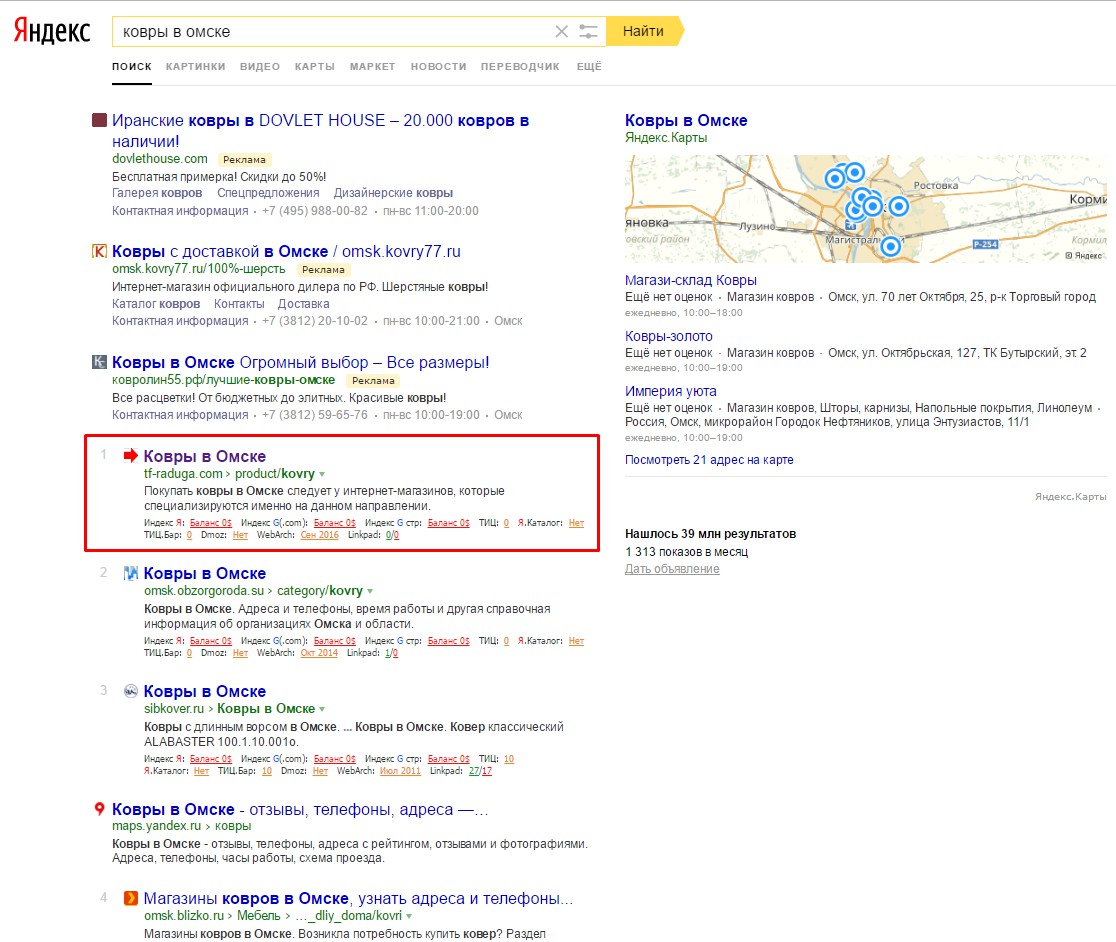Click the Дизайнерские ковры sitelink
This screenshot has height=942, width=1116.
pos(393,193)
